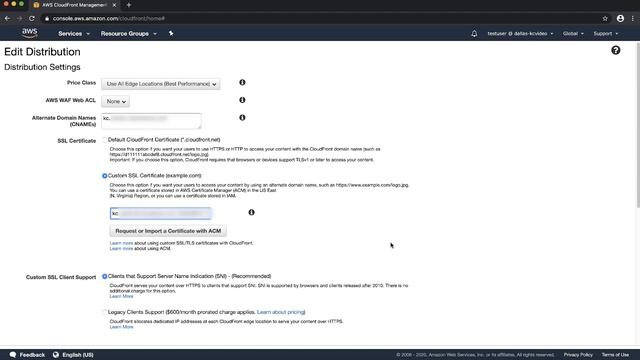Viewport: 640px width, 360px height.
Task: Open the Terms of Use link
Action: (615, 355)
